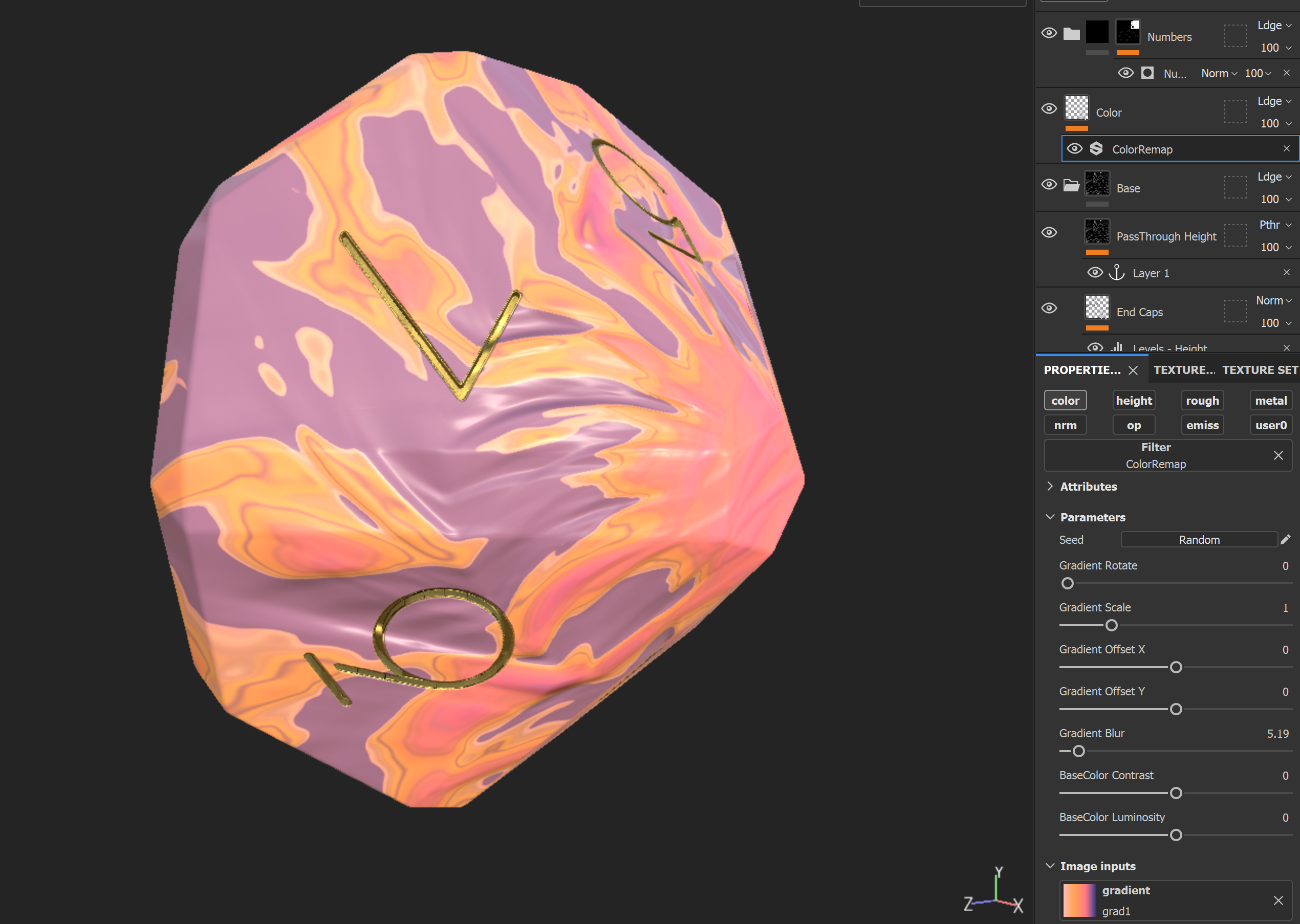Toggle visibility of the End Caps layer
This screenshot has width=1300, height=924.
pos(1049,308)
